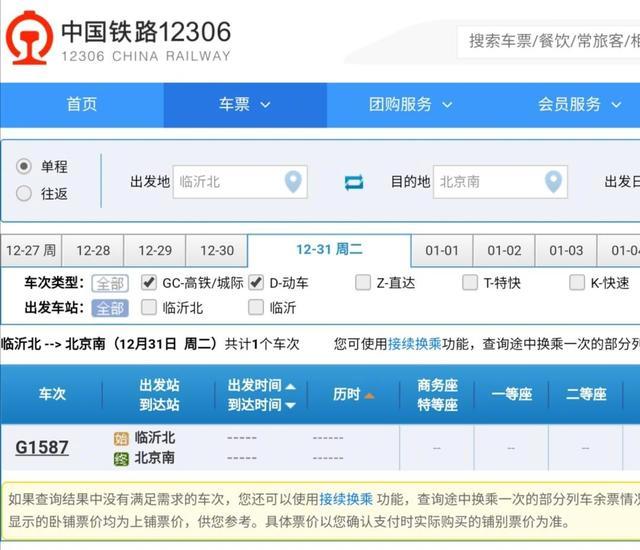
Task: Switch to the 12-28 date tab
Action: click(x=93, y=251)
